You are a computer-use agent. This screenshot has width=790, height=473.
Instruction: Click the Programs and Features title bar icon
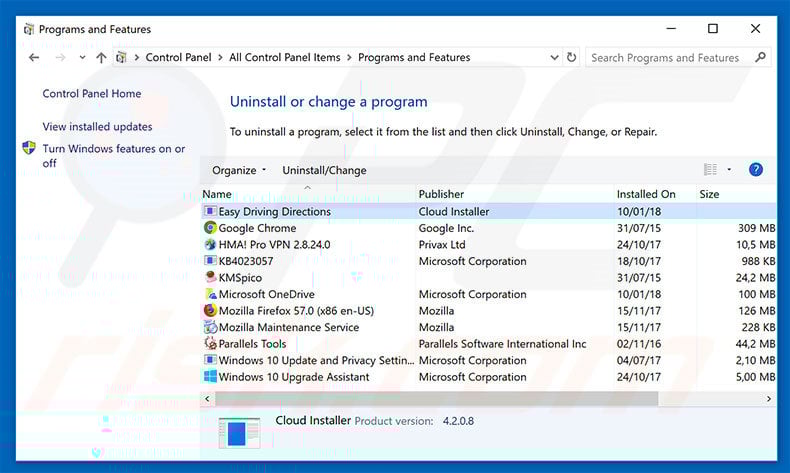(x=29, y=29)
